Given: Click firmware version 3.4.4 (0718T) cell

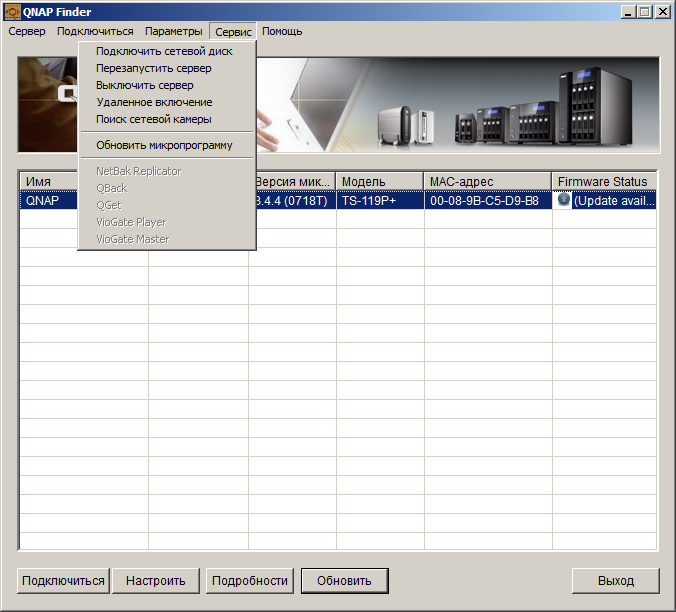Looking at the screenshot, I should point(295,201).
